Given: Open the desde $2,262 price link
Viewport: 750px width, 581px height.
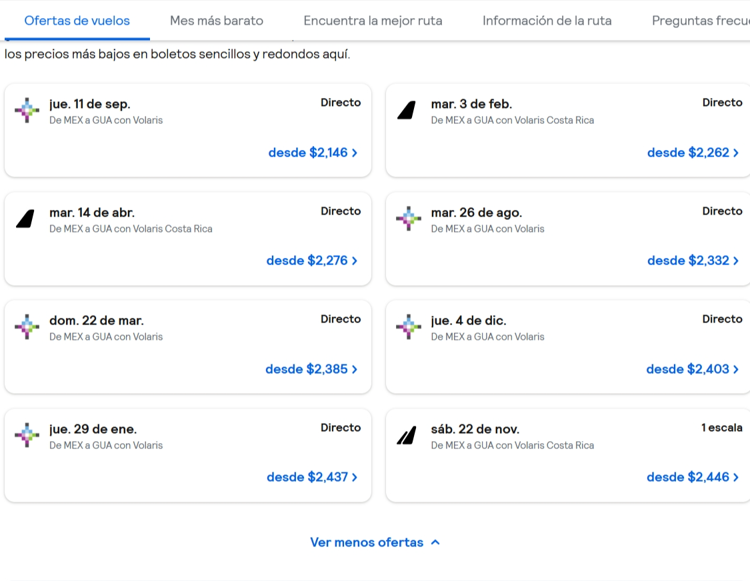Looking at the screenshot, I should point(693,153).
